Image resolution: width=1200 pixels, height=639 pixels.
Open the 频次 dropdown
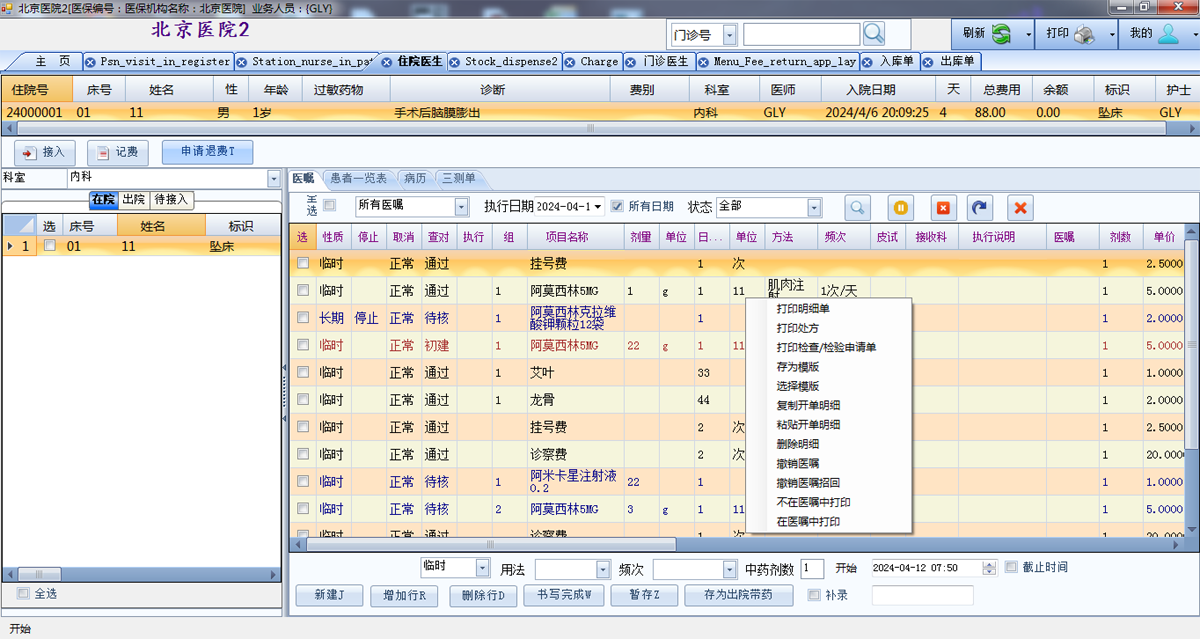click(x=729, y=569)
